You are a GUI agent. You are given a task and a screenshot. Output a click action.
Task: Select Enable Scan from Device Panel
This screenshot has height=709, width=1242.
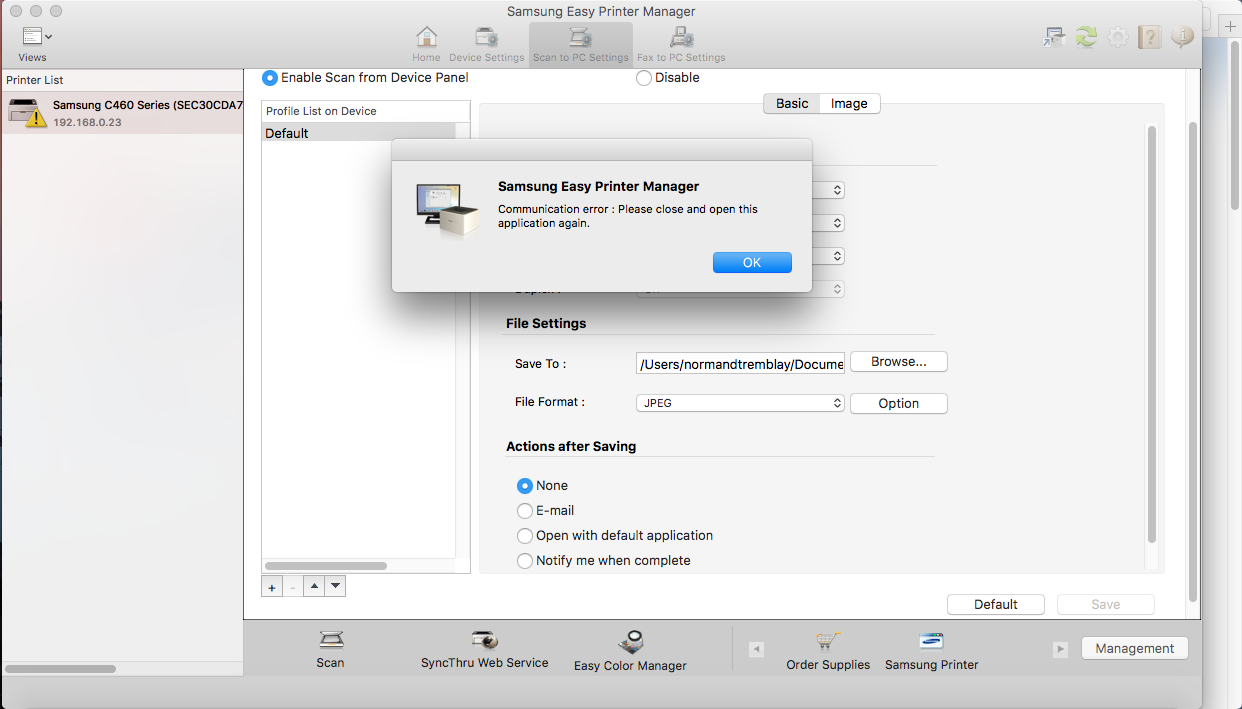[x=269, y=77]
